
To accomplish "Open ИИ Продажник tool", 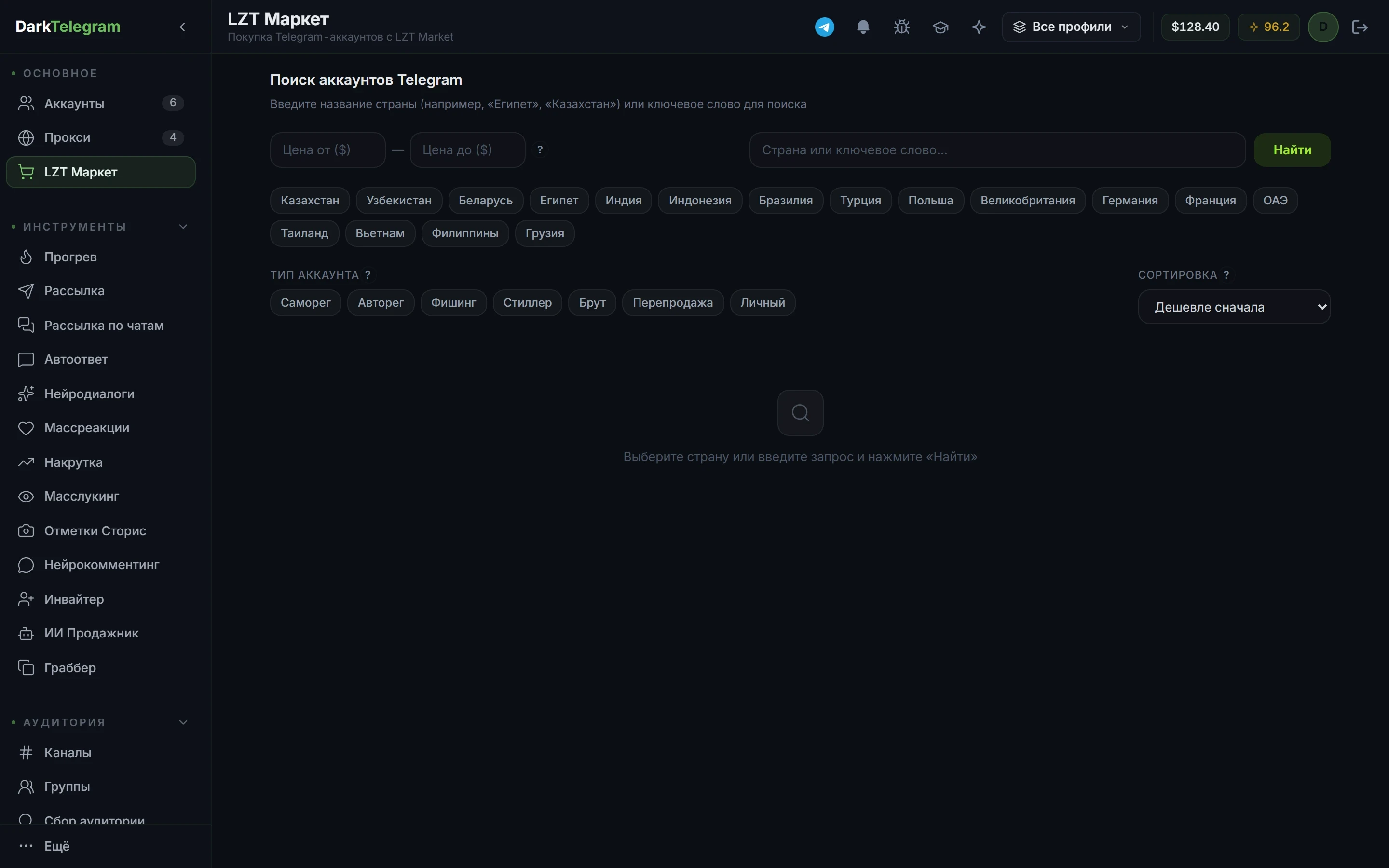I will coord(100,633).
